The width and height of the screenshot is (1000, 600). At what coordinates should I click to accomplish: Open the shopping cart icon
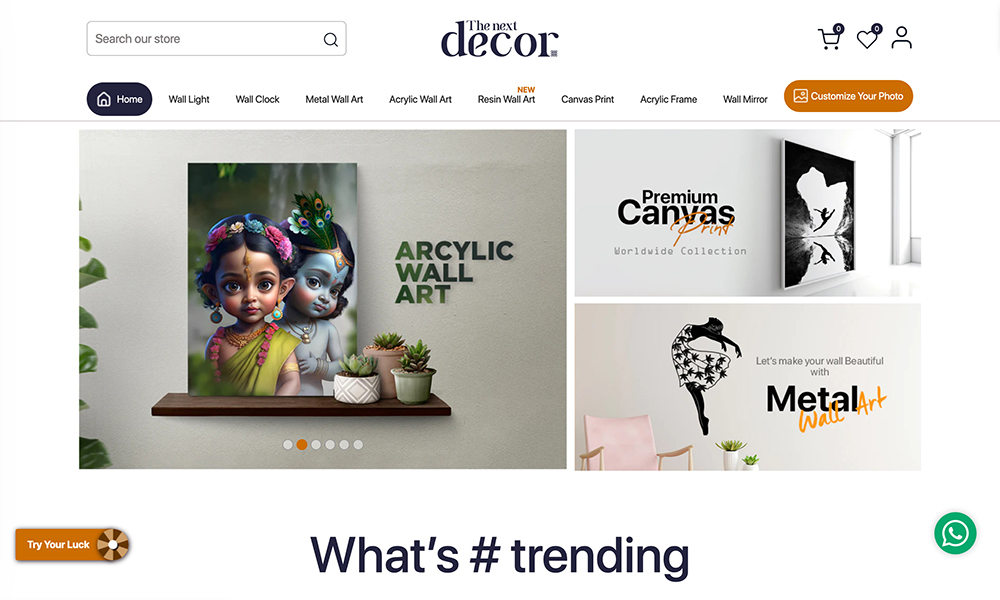point(830,38)
